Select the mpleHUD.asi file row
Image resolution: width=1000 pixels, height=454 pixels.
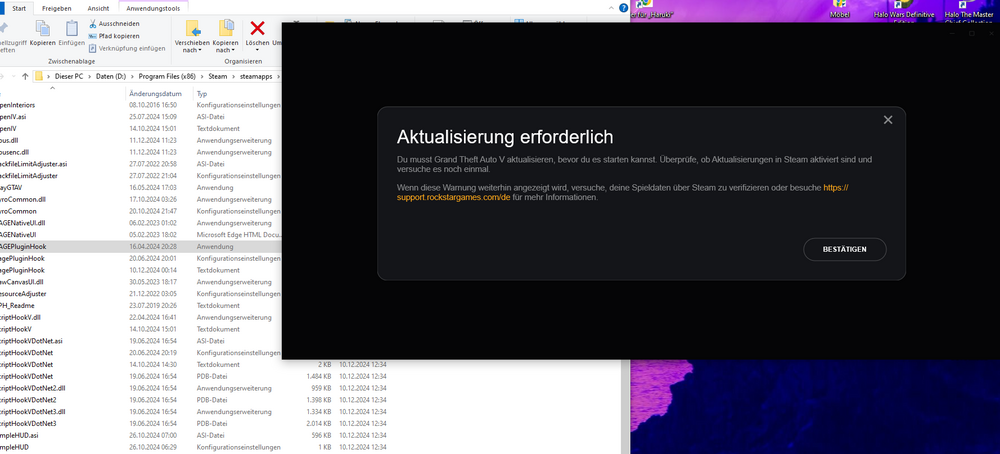(195, 435)
